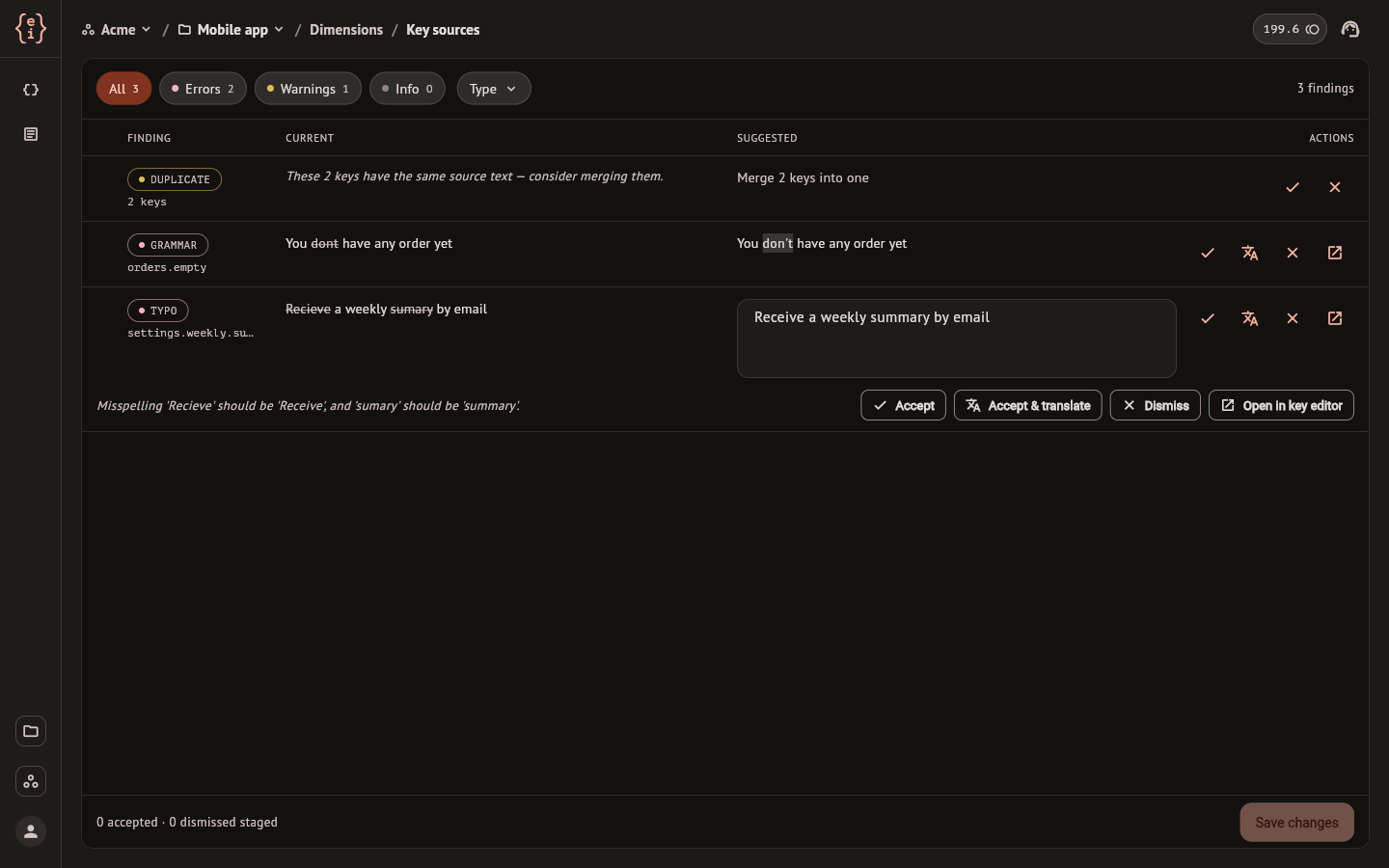Image resolution: width=1389 pixels, height=868 pixels.
Task: Click Open in key editor button
Action: 1281,405
